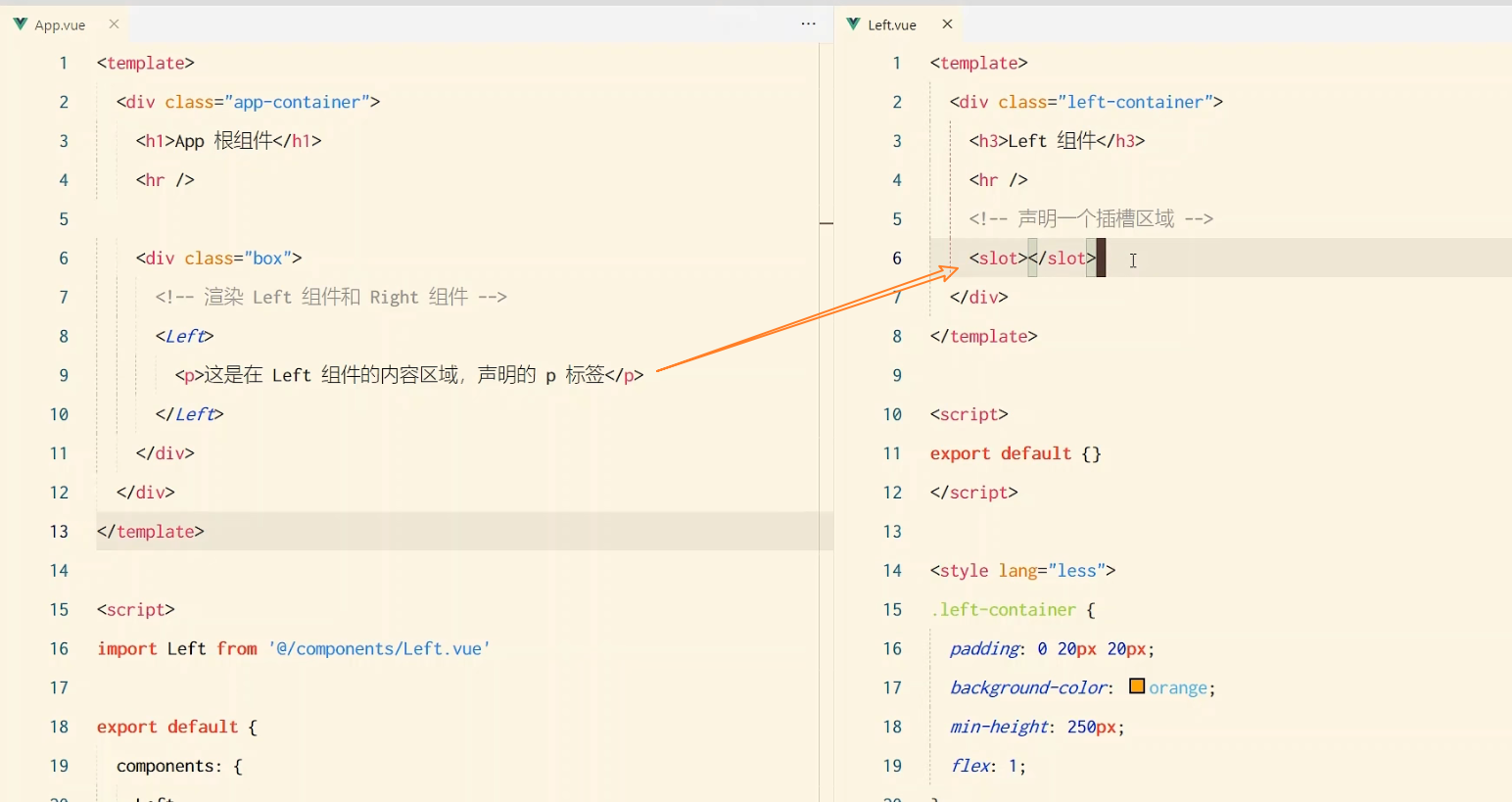Image resolution: width=1512 pixels, height=802 pixels.
Task: Click 'export default {}' in Left.vue
Action: [x=1016, y=454]
